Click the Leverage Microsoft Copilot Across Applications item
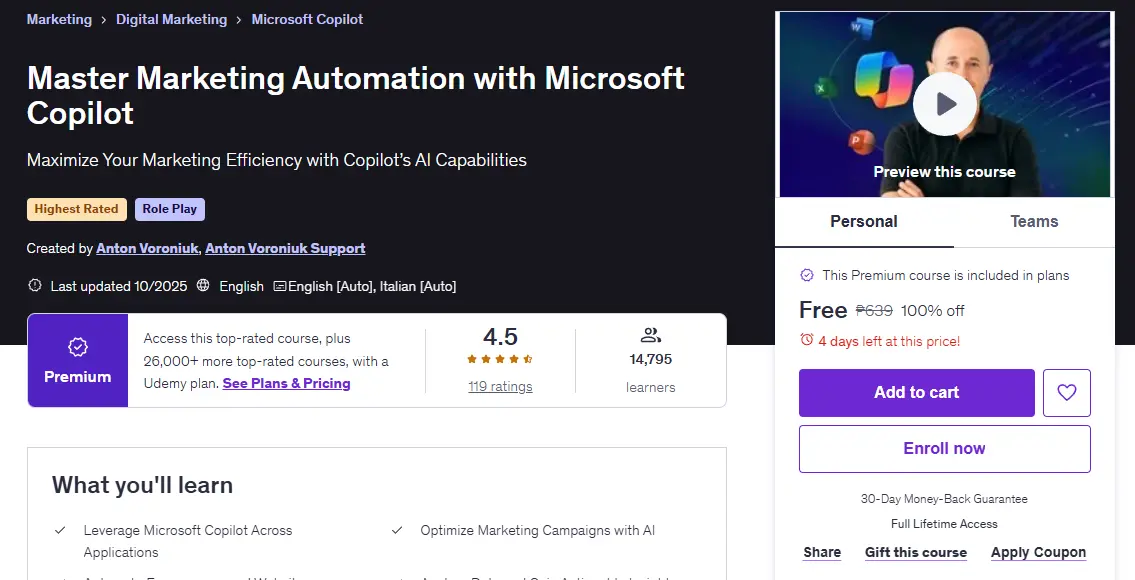Viewport: 1135px width, 580px height. point(187,541)
